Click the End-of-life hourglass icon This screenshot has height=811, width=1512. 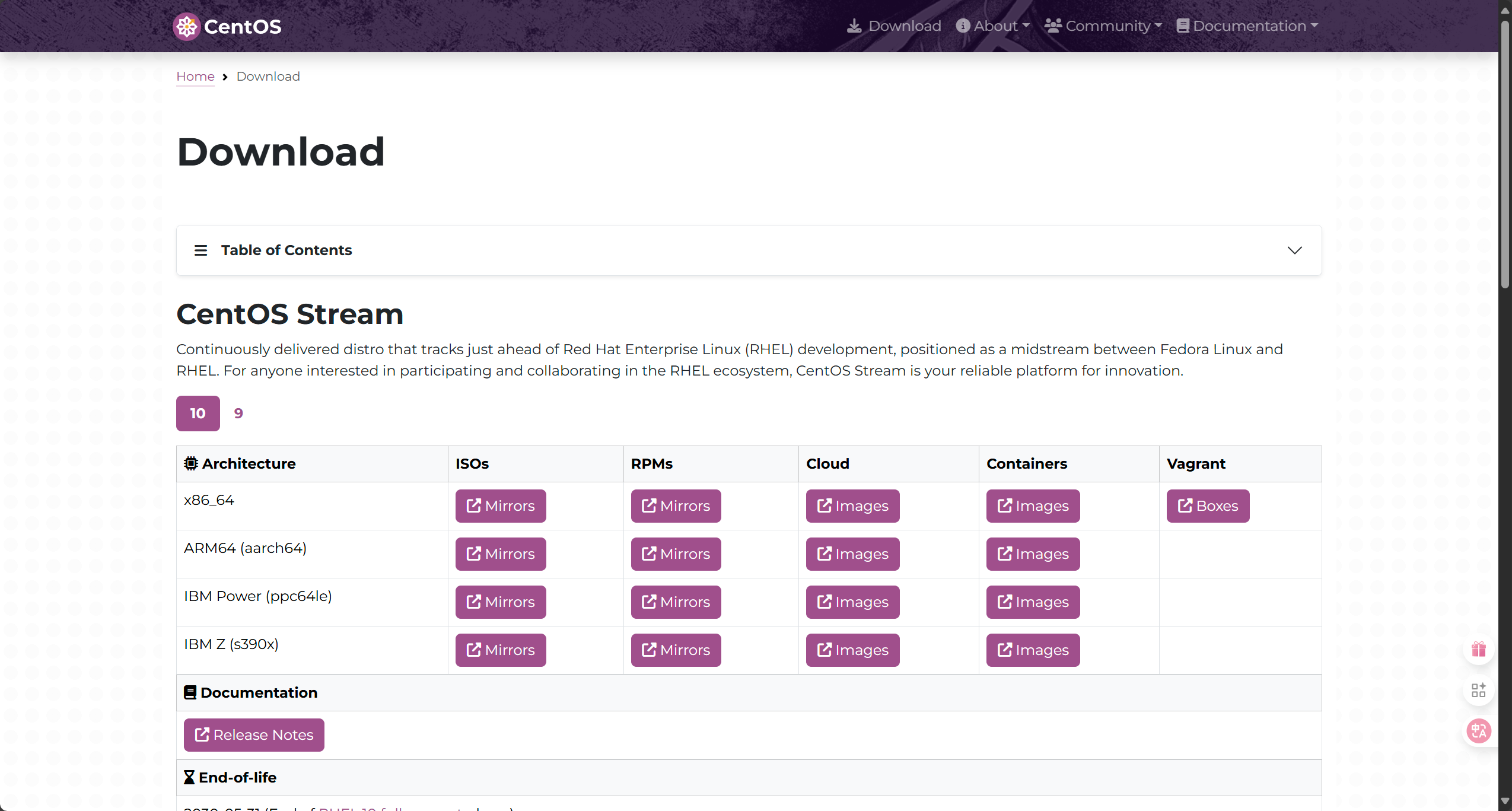tap(189, 778)
